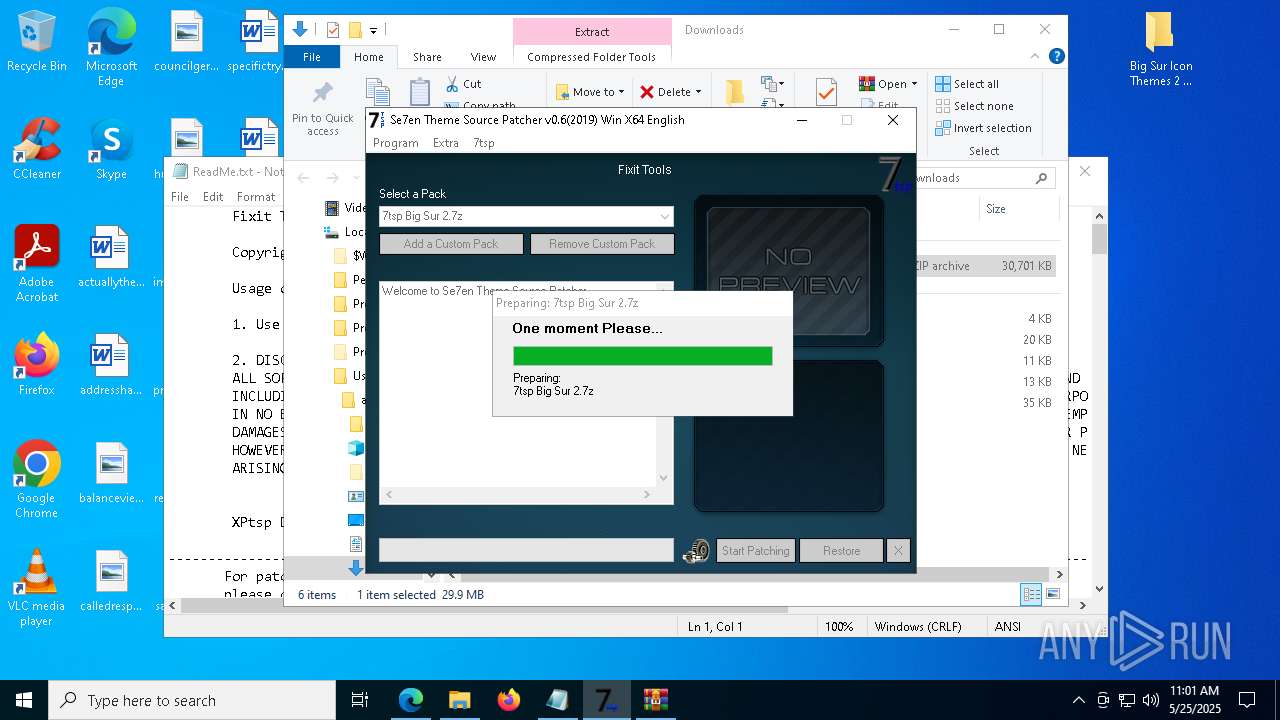Open the Notepad Edit menu
The image size is (1280, 720).
pos(213,197)
